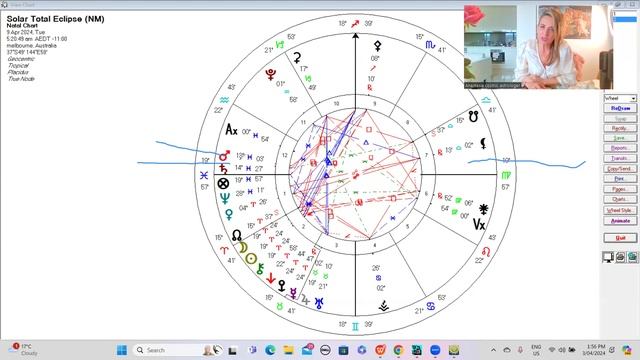The height and width of the screenshot is (360, 640).
Task: Open the Reports dialog
Action: tap(620, 148)
